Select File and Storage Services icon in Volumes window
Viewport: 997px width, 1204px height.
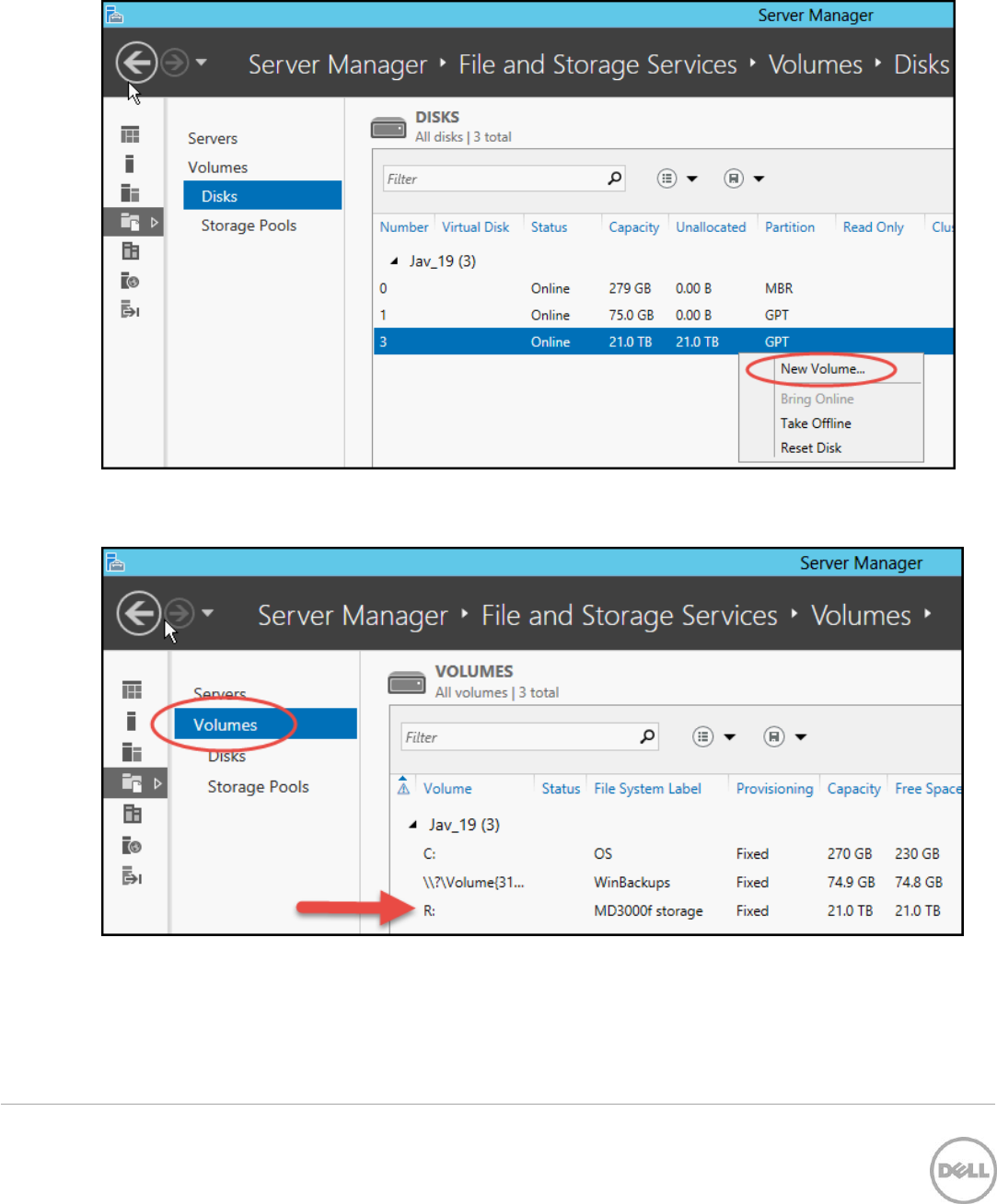point(133,782)
